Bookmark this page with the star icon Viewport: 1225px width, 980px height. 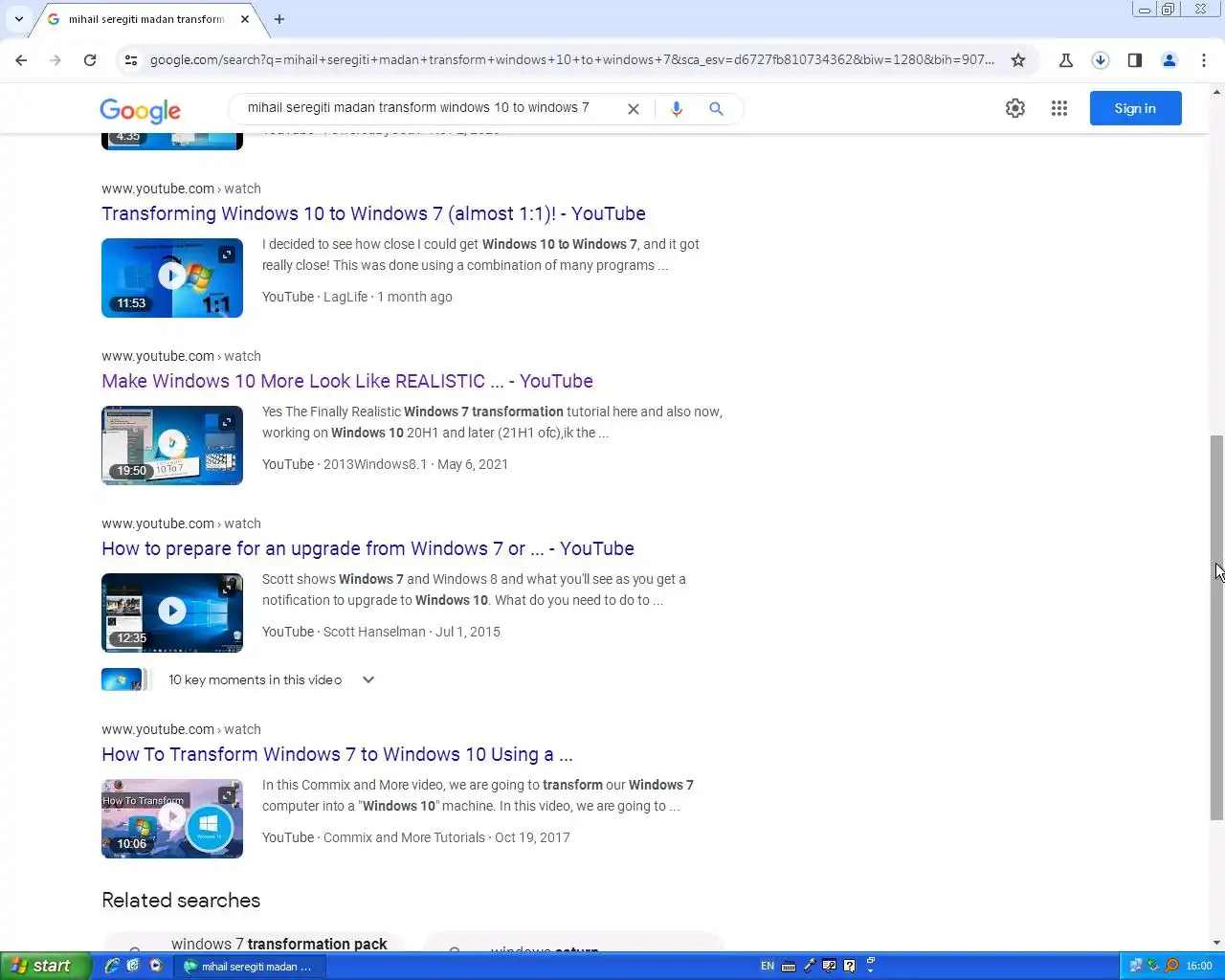(x=1018, y=60)
